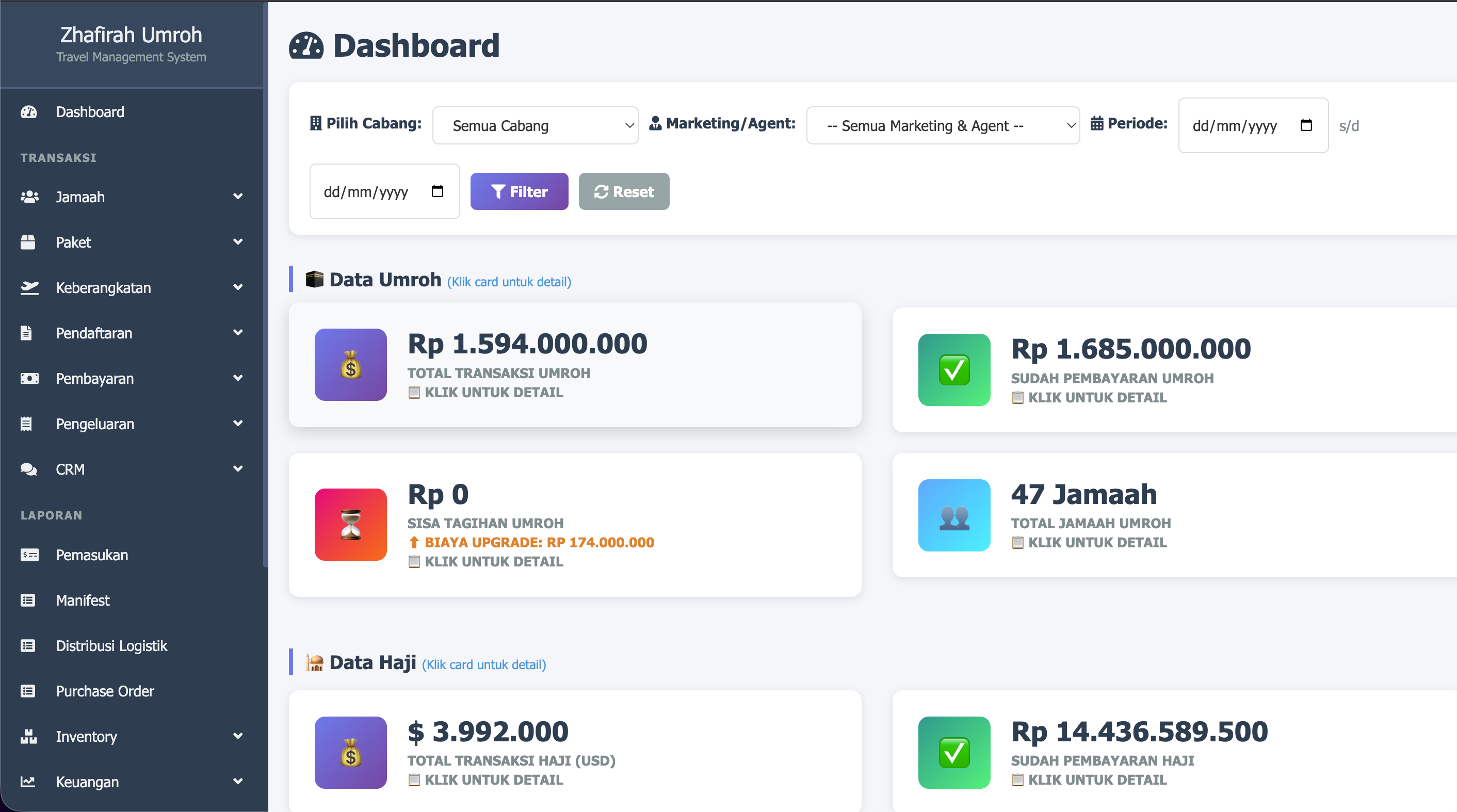Viewport: 1457px width, 812px height.
Task: Click Klik Untuk Detail on Sudah Pembayaran Umroh
Action: pyautogui.click(x=1089, y=398)
